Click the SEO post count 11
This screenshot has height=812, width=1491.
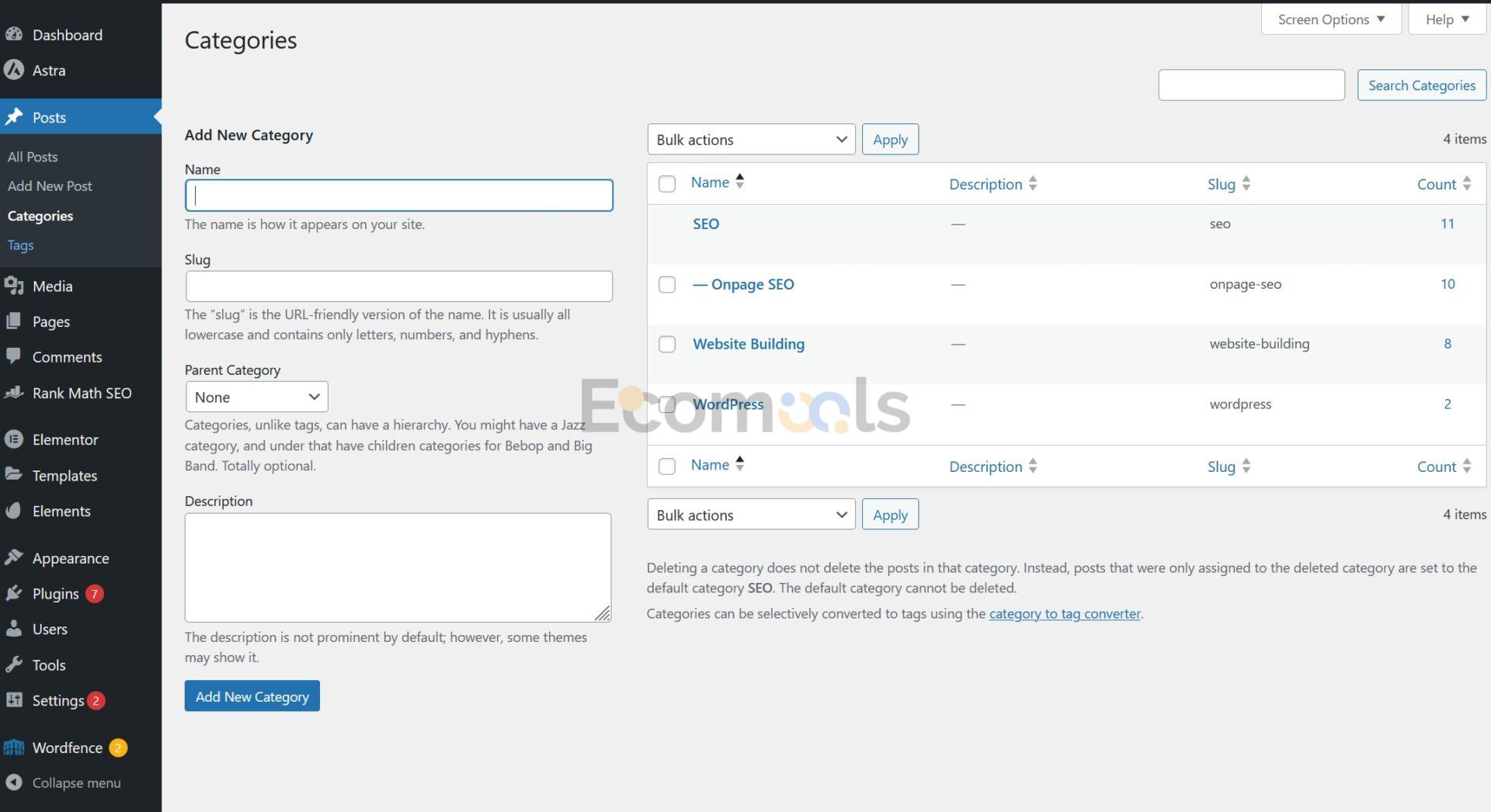[1448, 224]
